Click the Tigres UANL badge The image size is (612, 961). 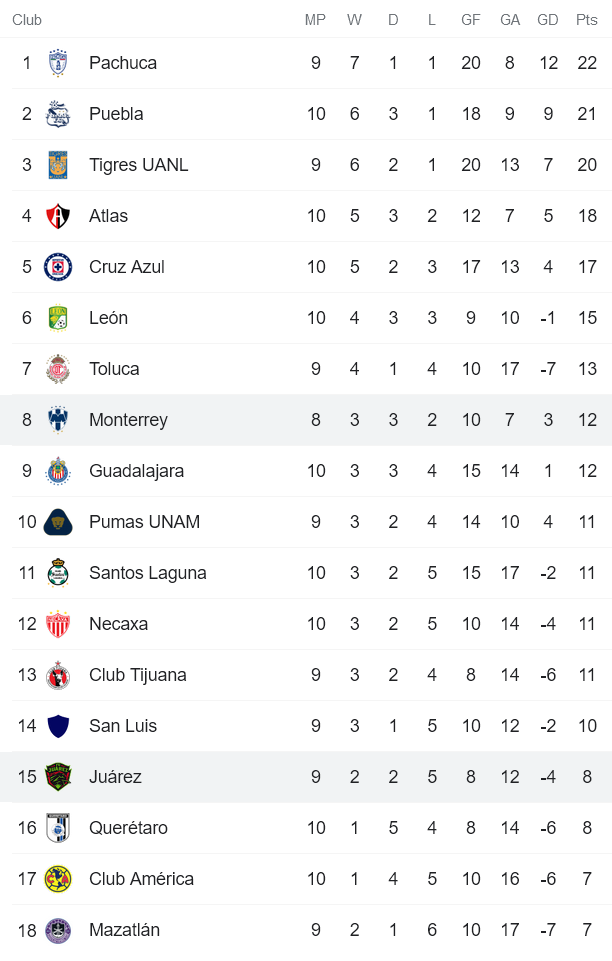click(59, 164)
